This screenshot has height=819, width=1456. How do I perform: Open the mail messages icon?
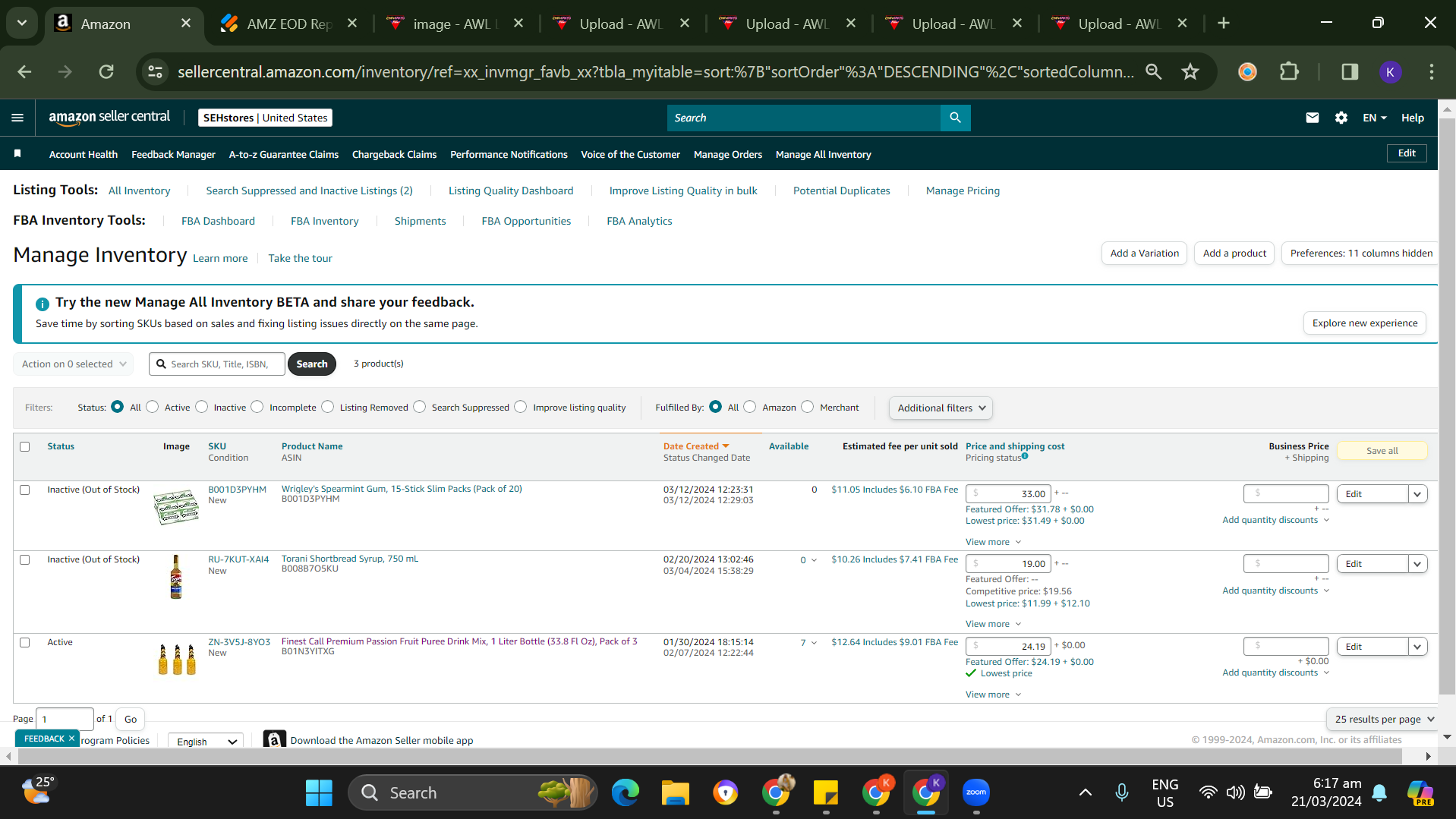click(x=1312, y=118)
